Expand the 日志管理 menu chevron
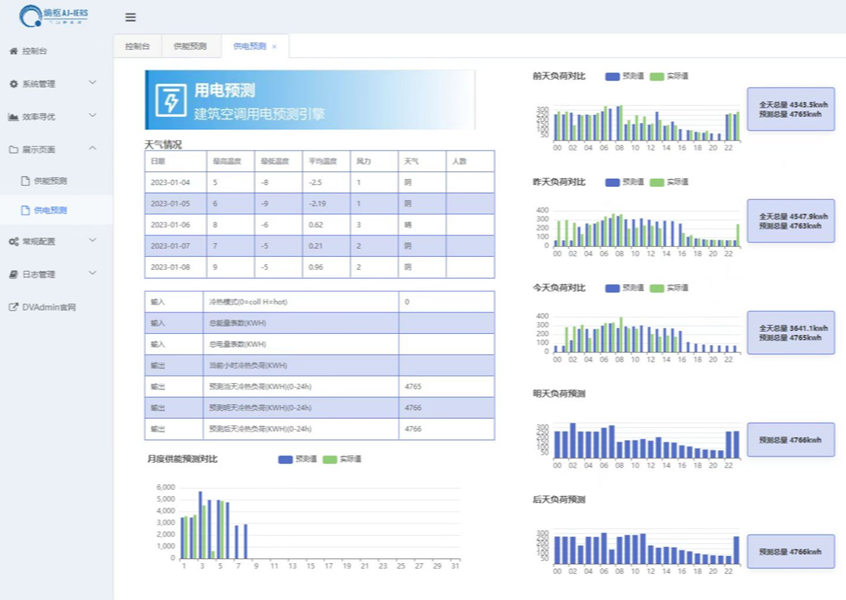Viewport: 846px width, 600px height. coord(92,273)
